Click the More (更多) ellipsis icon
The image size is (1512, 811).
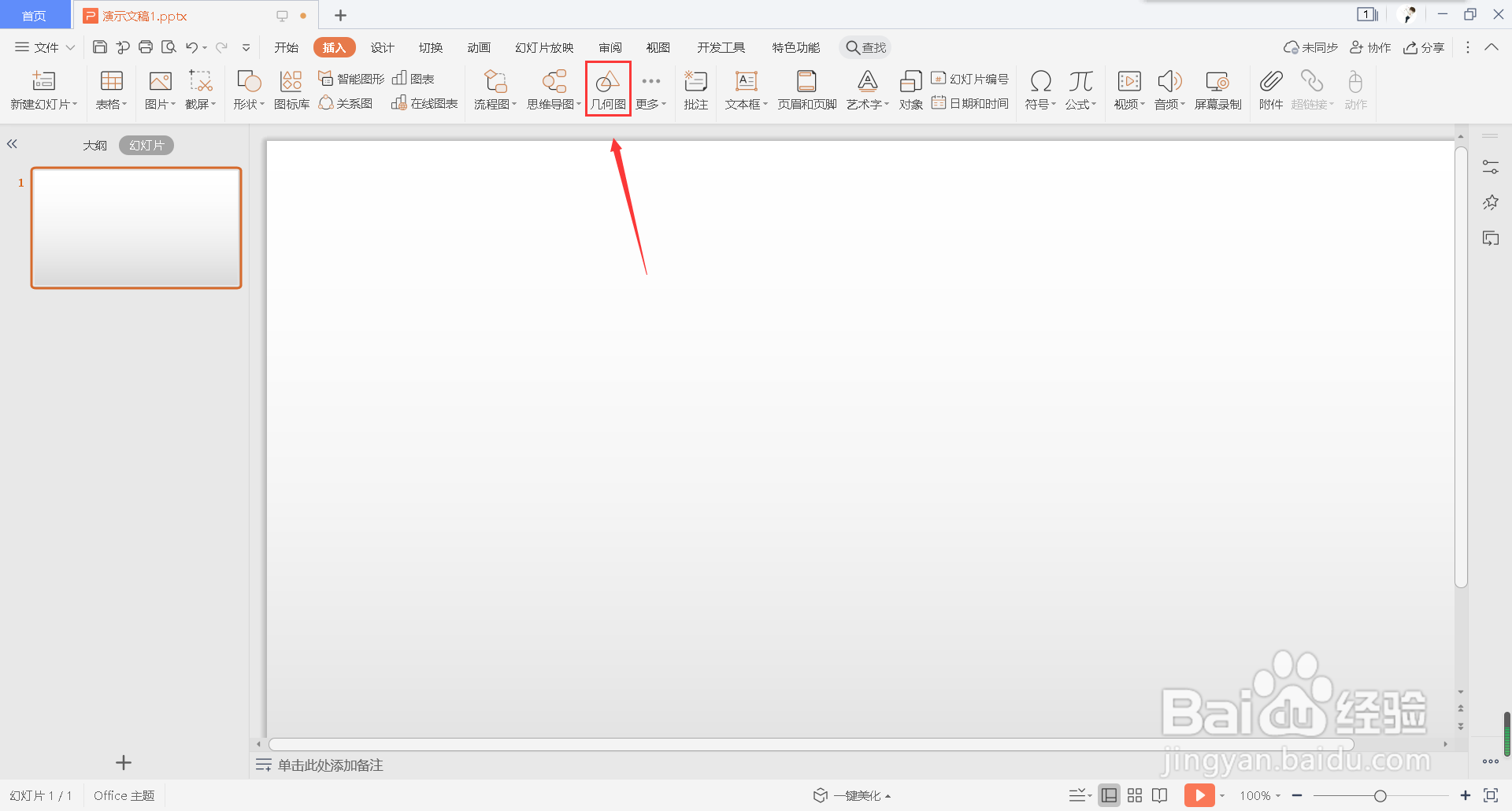651,81
